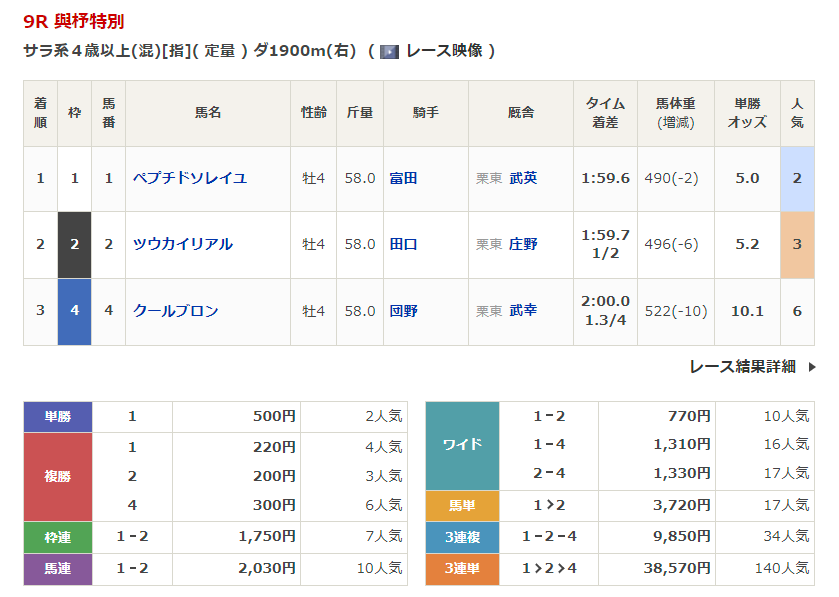Select the 単勝 payout label

coord(58,417)
